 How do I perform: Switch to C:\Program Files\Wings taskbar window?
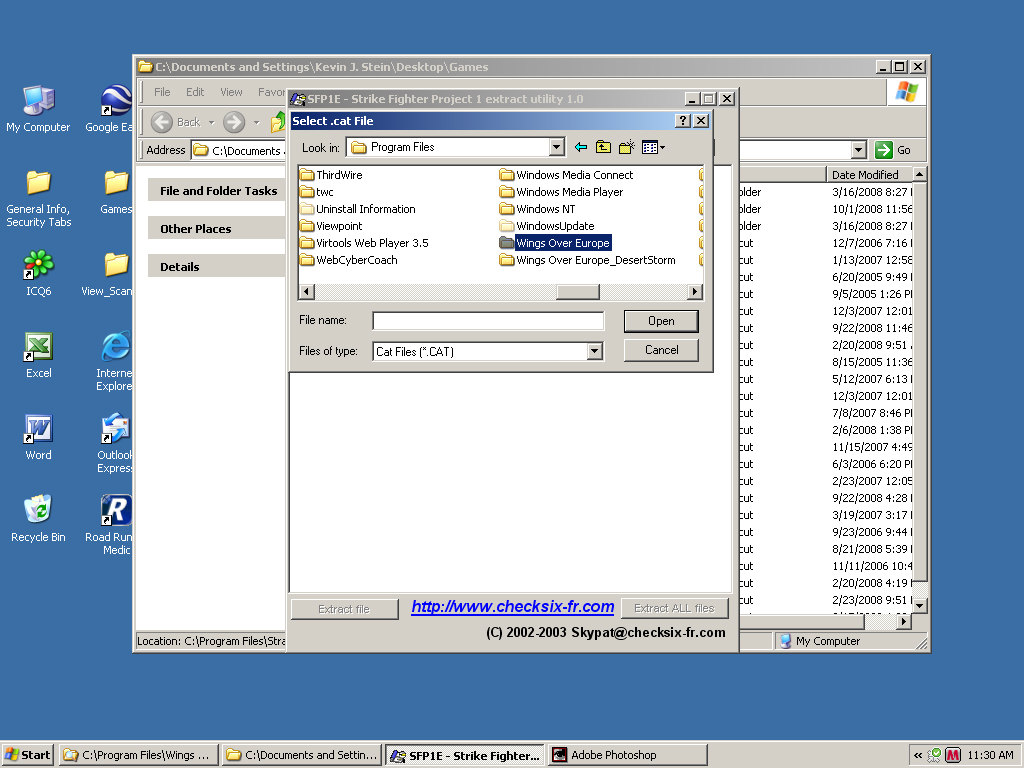(x=138, y=755)
